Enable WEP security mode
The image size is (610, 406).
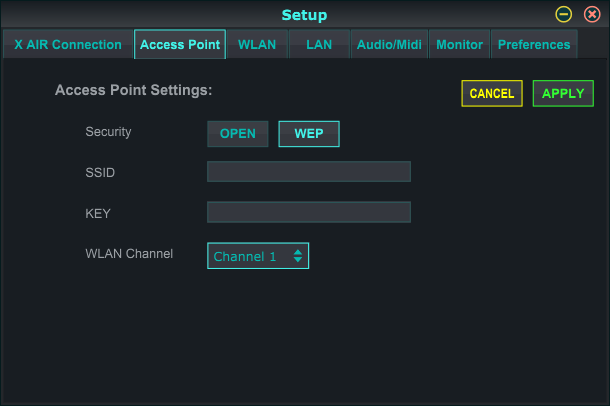(x=309, y=134)
